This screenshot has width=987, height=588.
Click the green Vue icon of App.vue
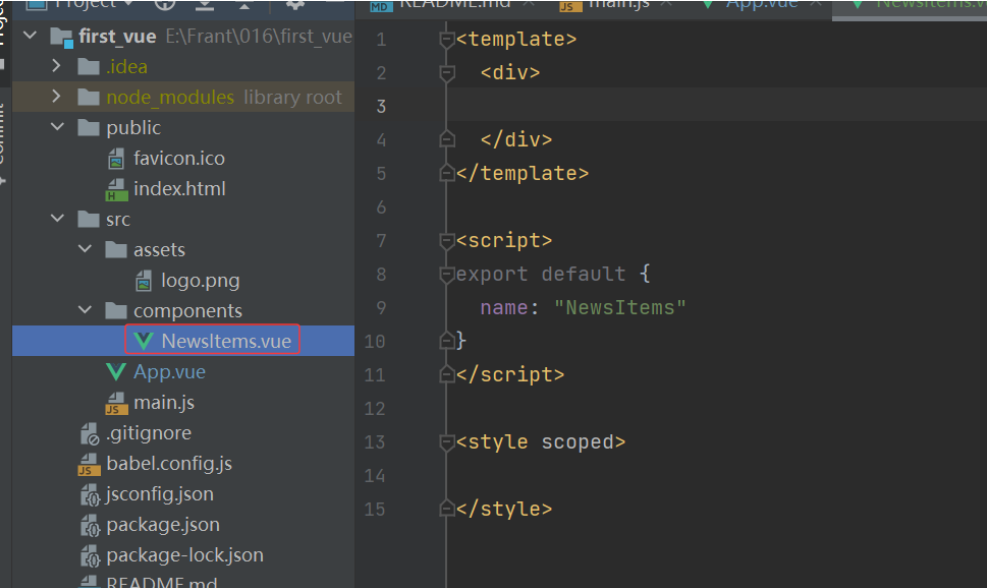click(116, 371)
